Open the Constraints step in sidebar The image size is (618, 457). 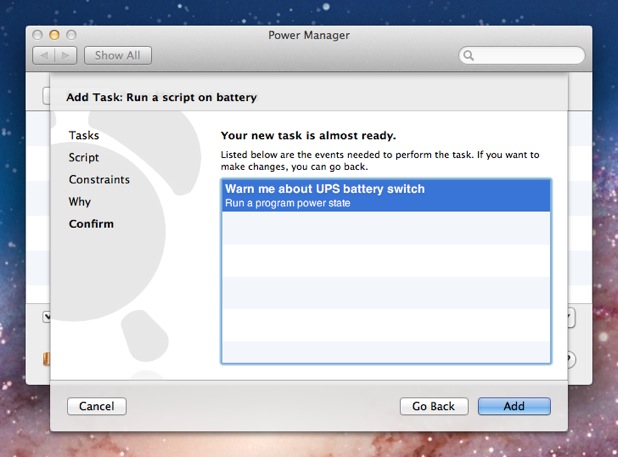click(x=99, y=179)
